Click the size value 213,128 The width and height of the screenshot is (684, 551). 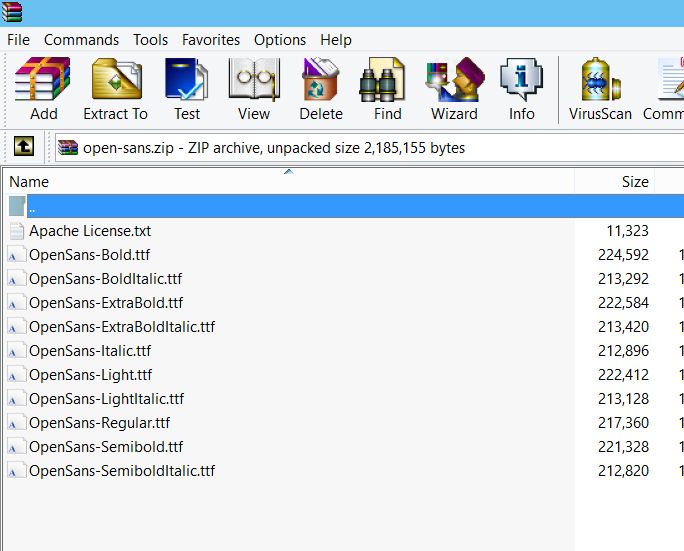[623, 399]
